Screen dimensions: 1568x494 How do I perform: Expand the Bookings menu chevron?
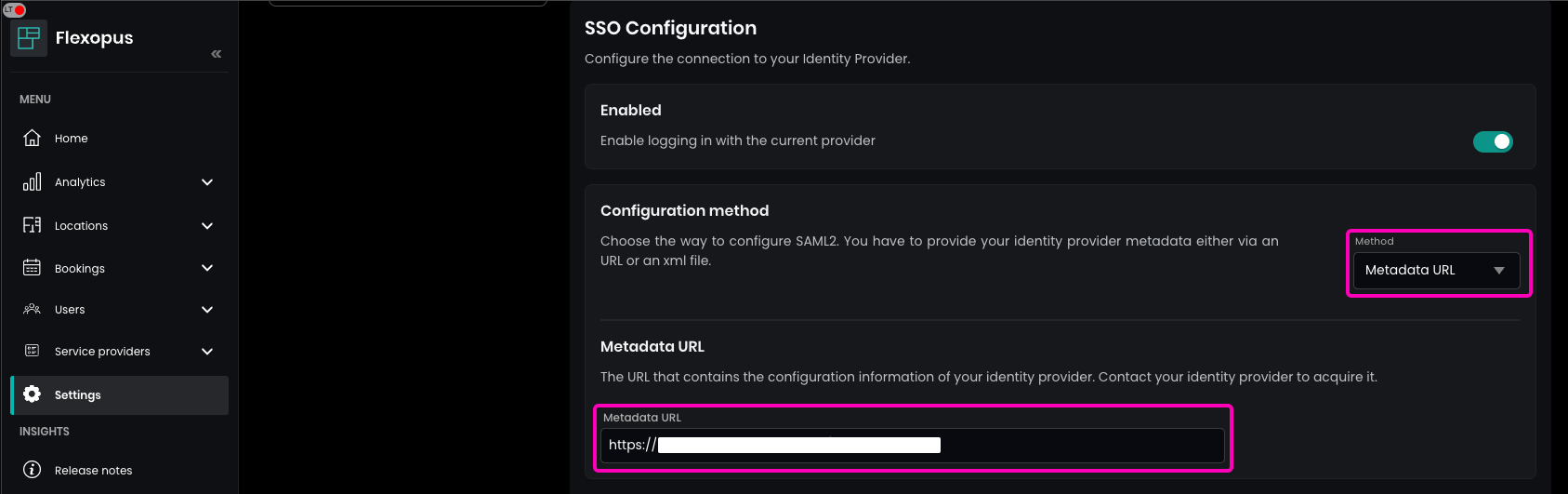(207, 268)
